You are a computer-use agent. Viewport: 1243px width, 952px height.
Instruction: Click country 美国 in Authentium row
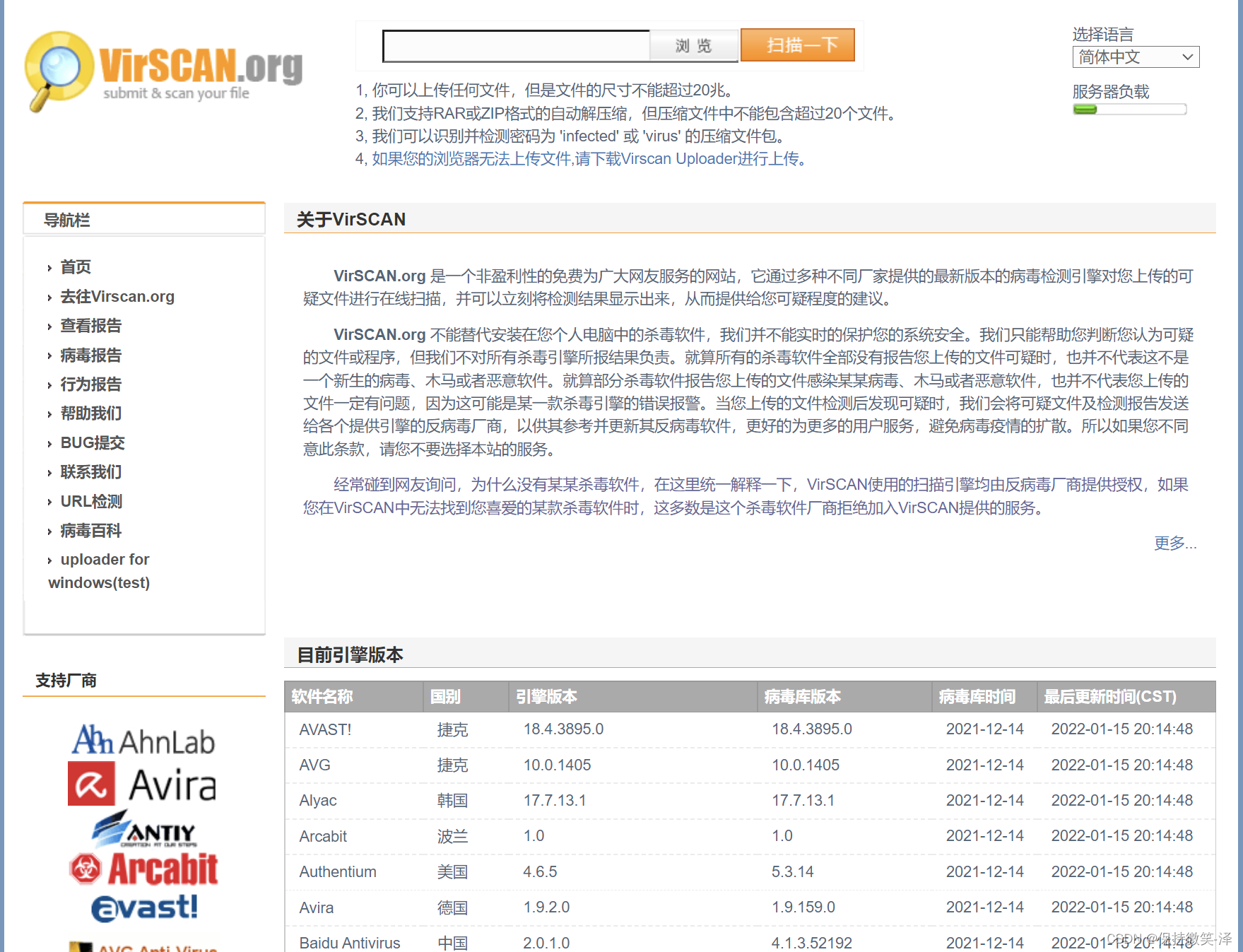tap(452, 872)
